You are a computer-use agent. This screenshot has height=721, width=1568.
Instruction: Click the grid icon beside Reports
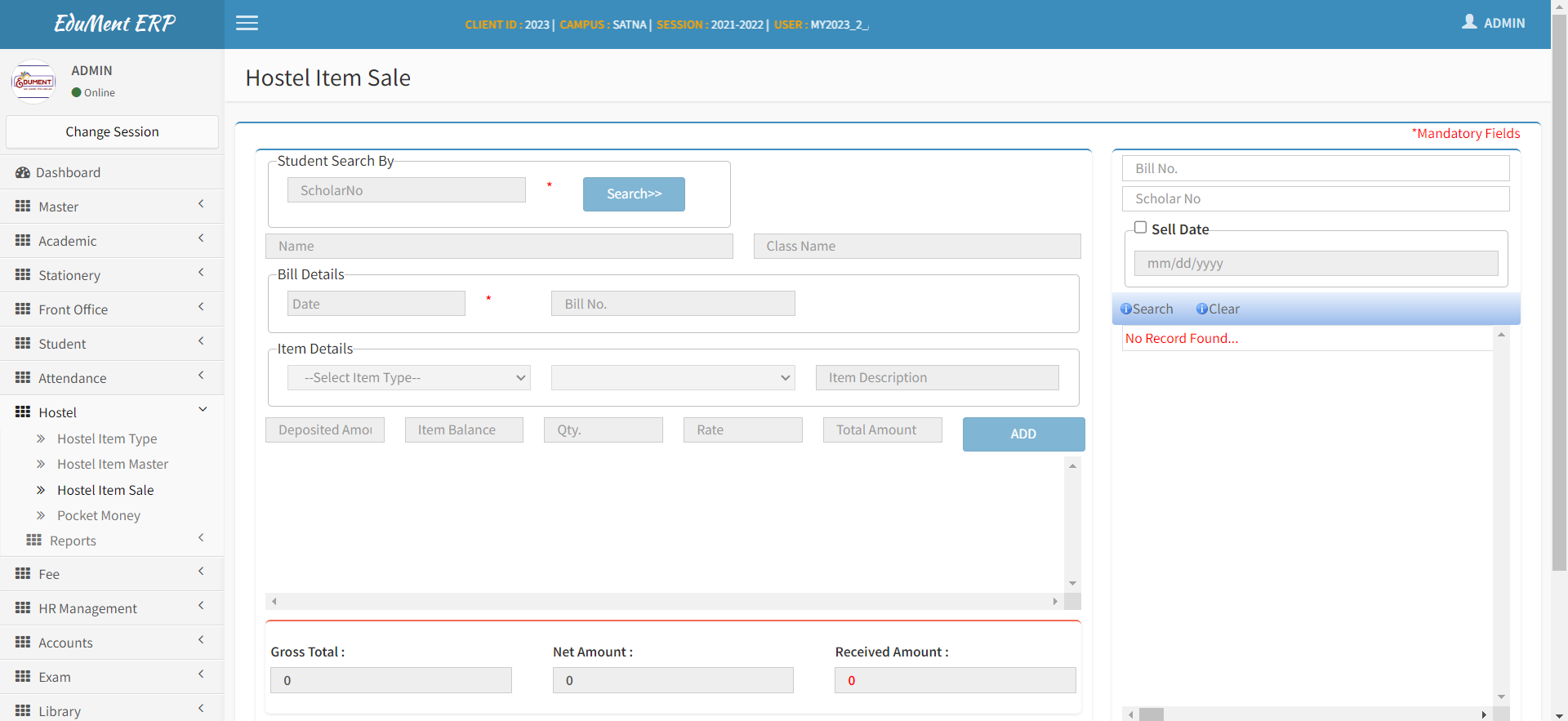coord(33,541)
